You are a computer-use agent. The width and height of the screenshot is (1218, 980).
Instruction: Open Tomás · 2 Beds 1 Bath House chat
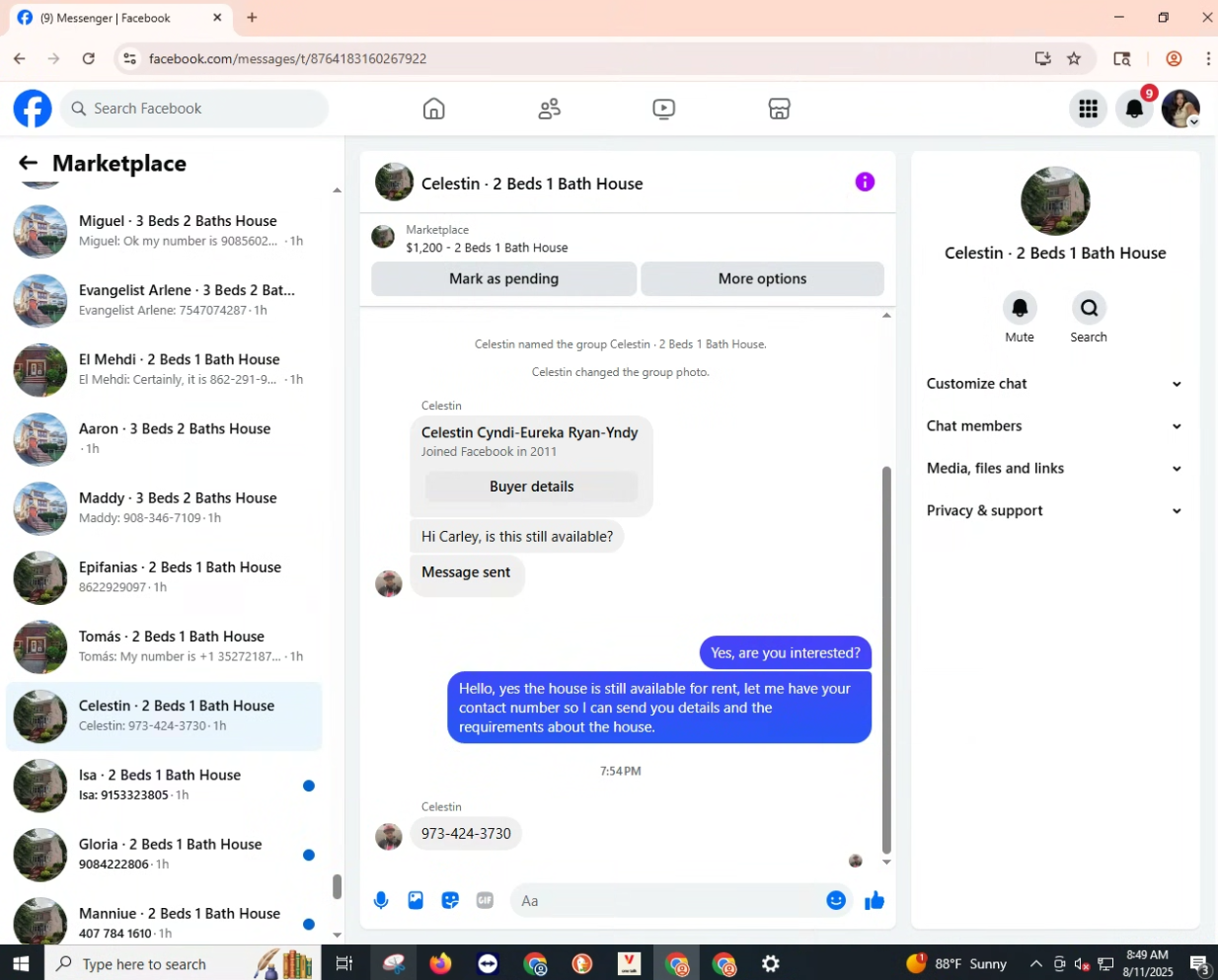coord(164,645)
